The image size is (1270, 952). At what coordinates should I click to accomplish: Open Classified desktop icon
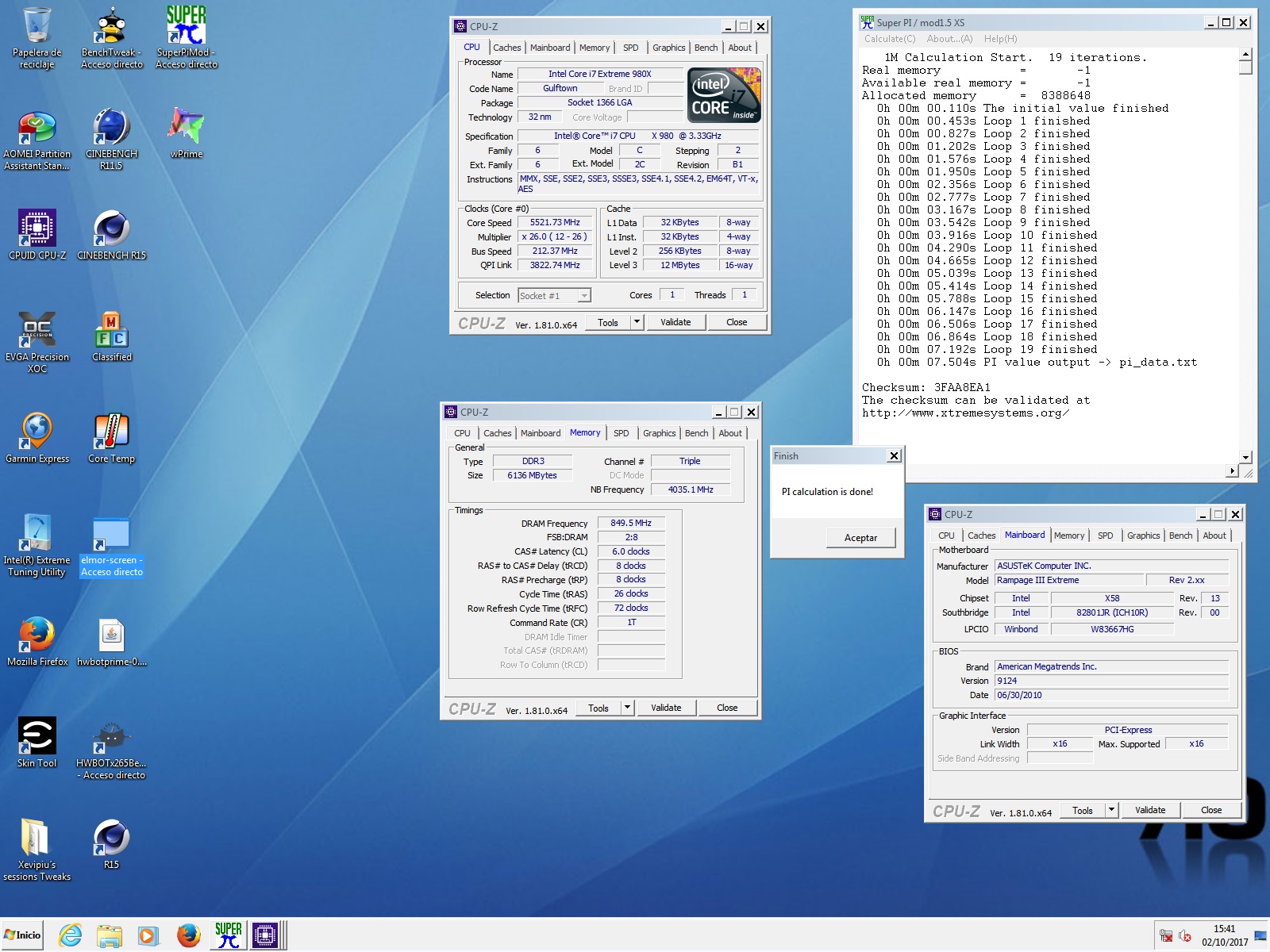coord(111,336)
